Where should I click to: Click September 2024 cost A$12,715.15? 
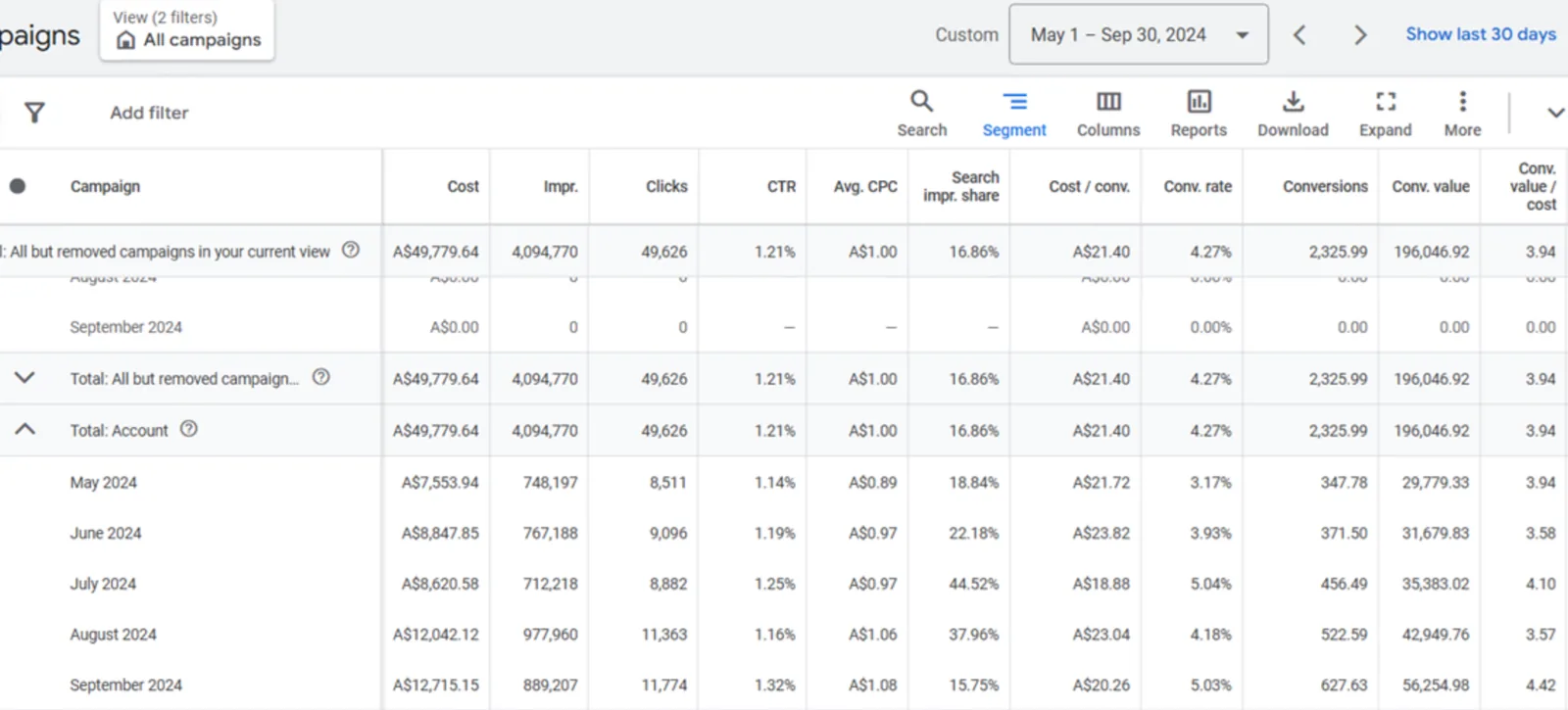(x=436, y=686)
